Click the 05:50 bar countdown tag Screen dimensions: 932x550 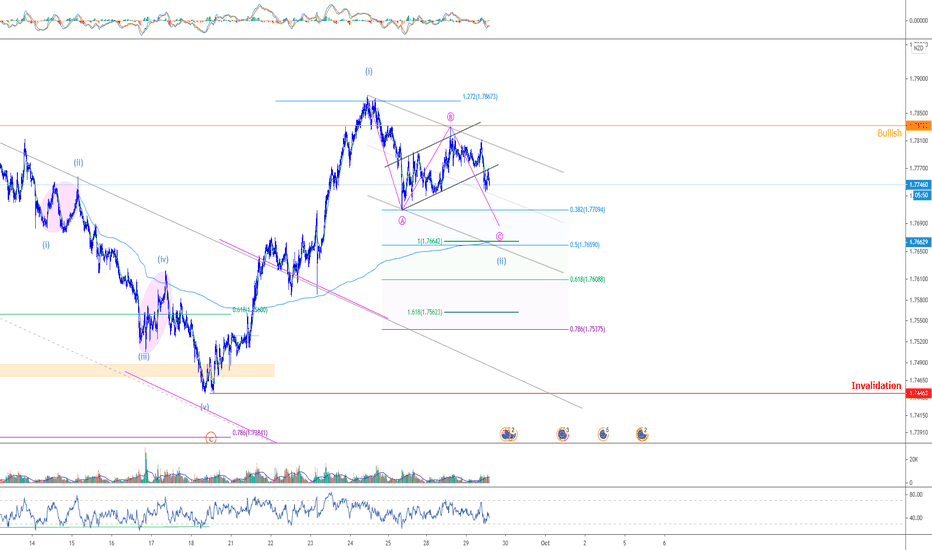point(922,195)
